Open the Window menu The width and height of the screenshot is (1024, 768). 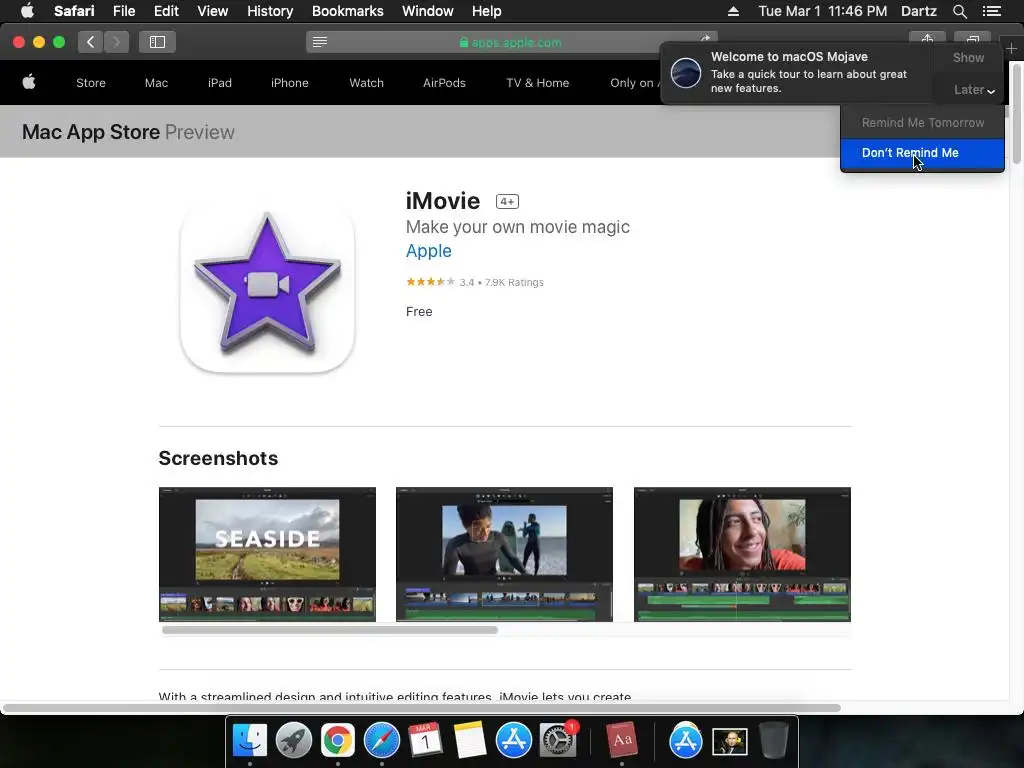[427, 11]
